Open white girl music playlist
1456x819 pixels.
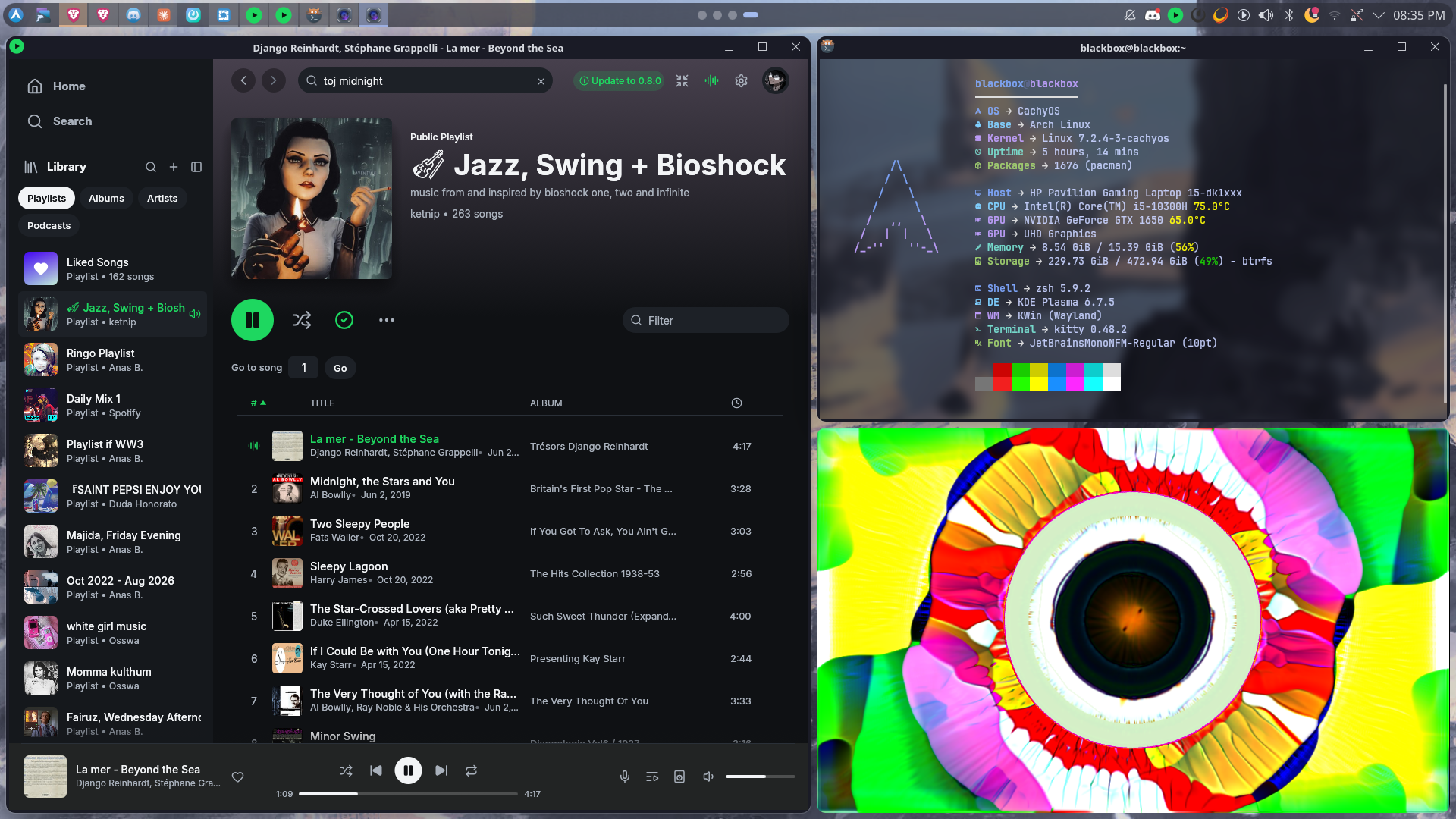(112, 632)
